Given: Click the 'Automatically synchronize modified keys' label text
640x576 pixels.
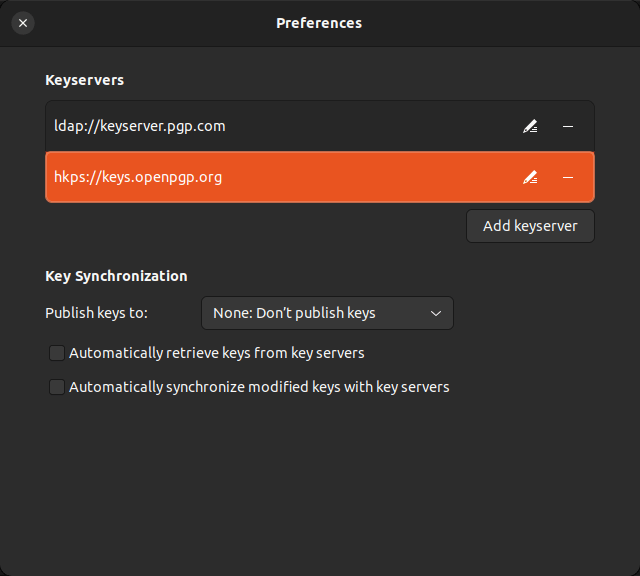Looking at the screenshot, I should click(x=259, y=387).
